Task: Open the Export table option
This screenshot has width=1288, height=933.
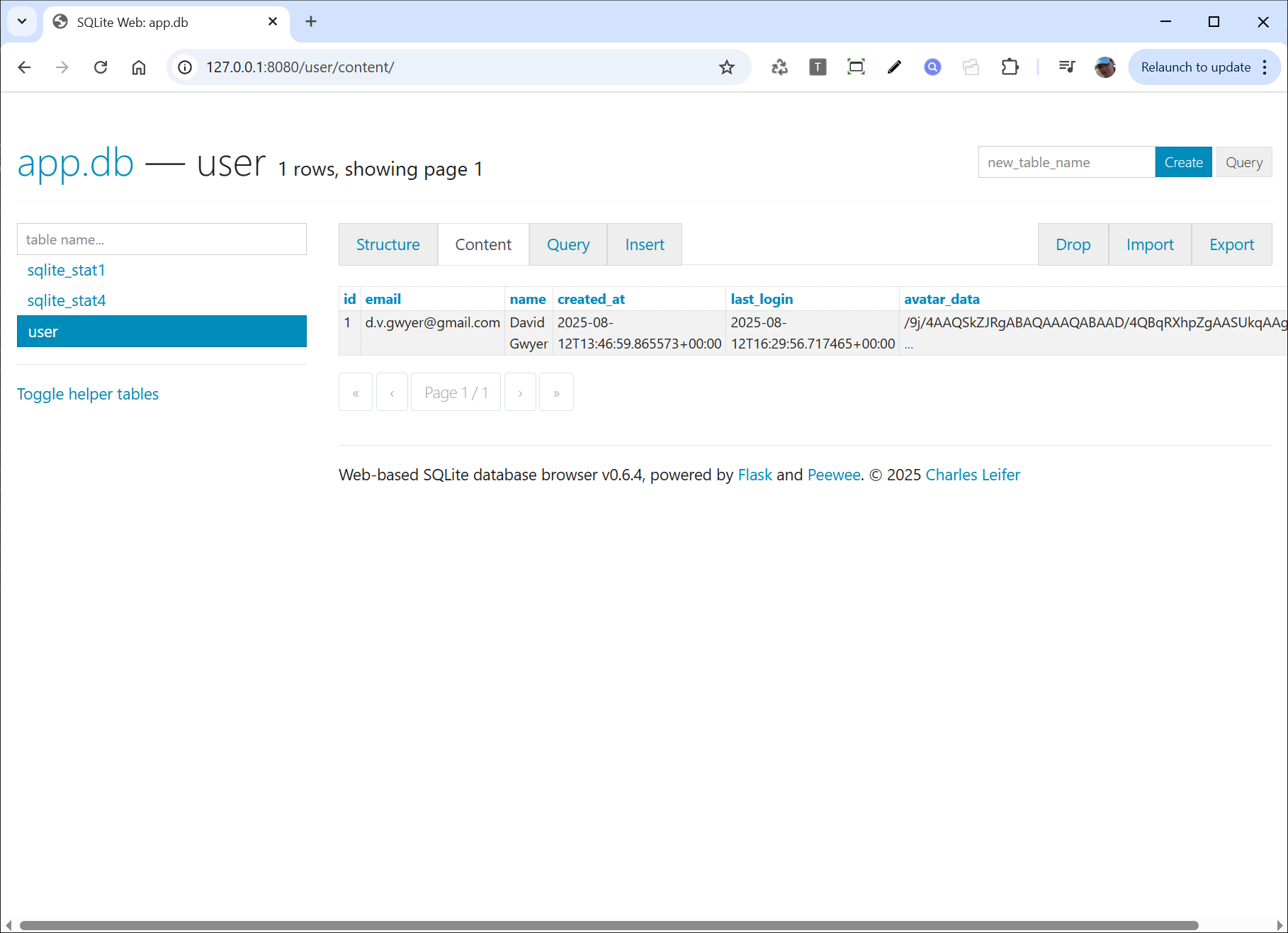Action: 1231,244
